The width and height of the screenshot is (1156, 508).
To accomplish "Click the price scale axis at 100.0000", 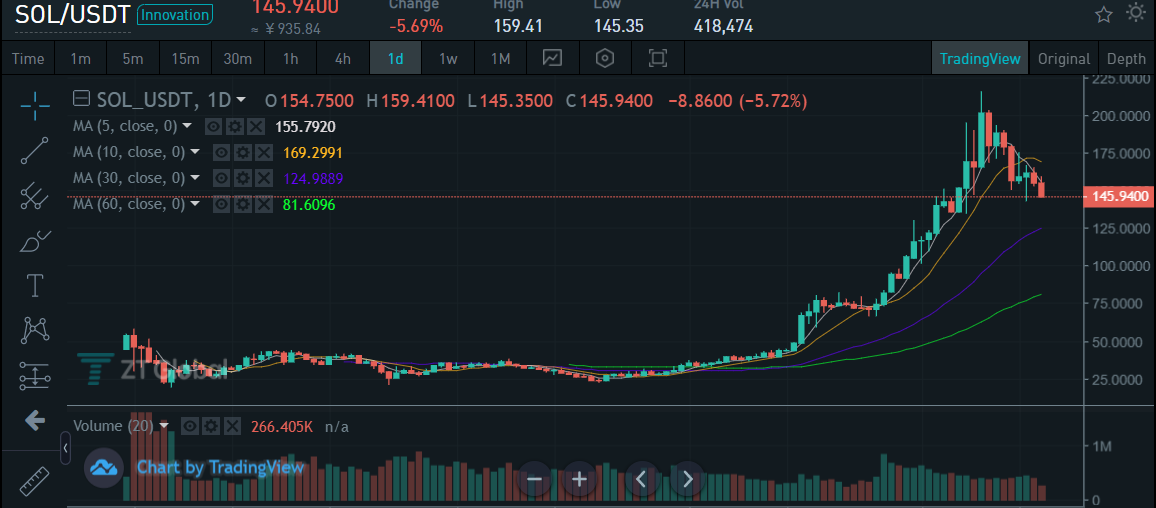I will click(1121, 265).
